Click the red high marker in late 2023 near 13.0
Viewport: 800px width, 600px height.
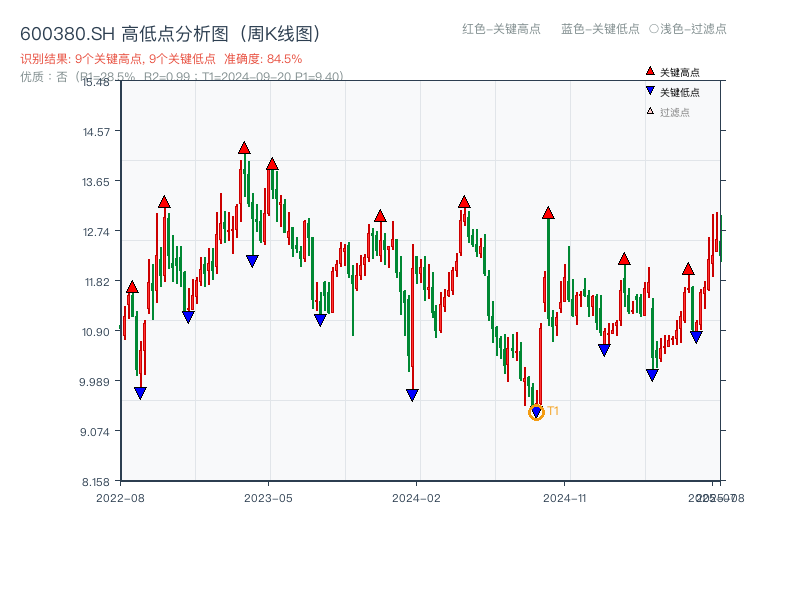(380, 216)
